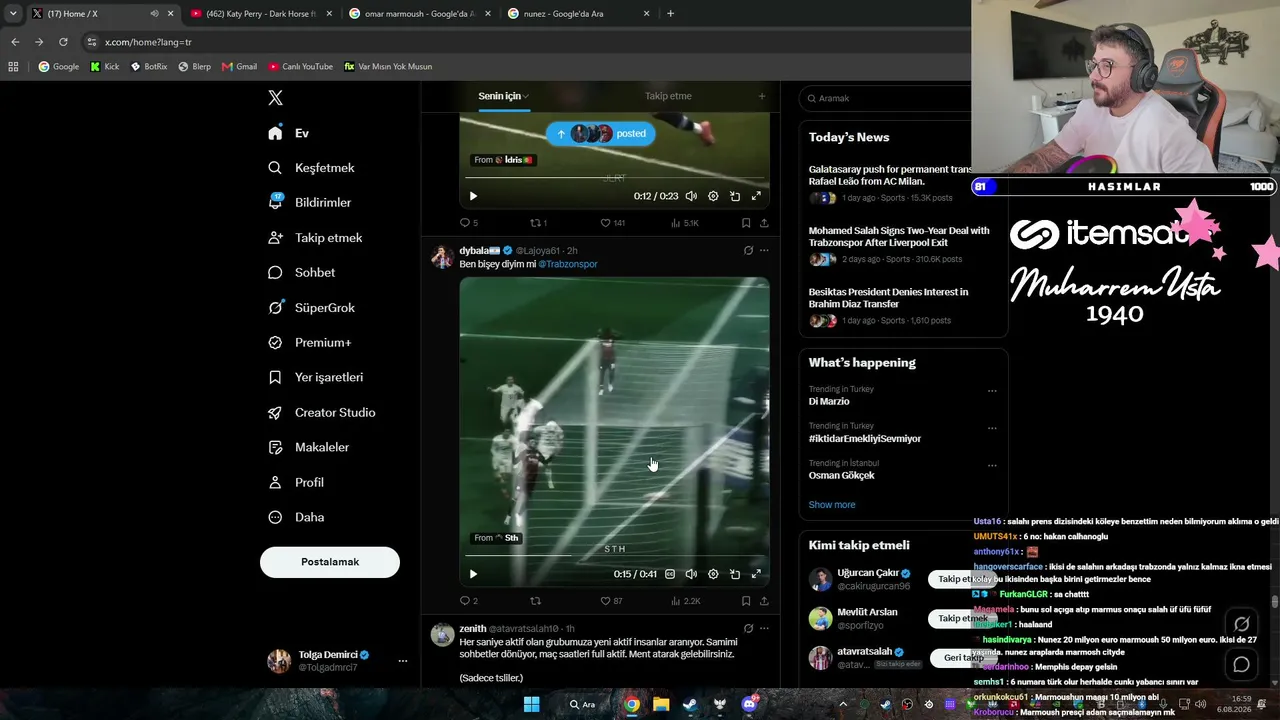Open Tolga Demirci account options menu
This screenshot has height=720, width=1280.
point(403,661)
